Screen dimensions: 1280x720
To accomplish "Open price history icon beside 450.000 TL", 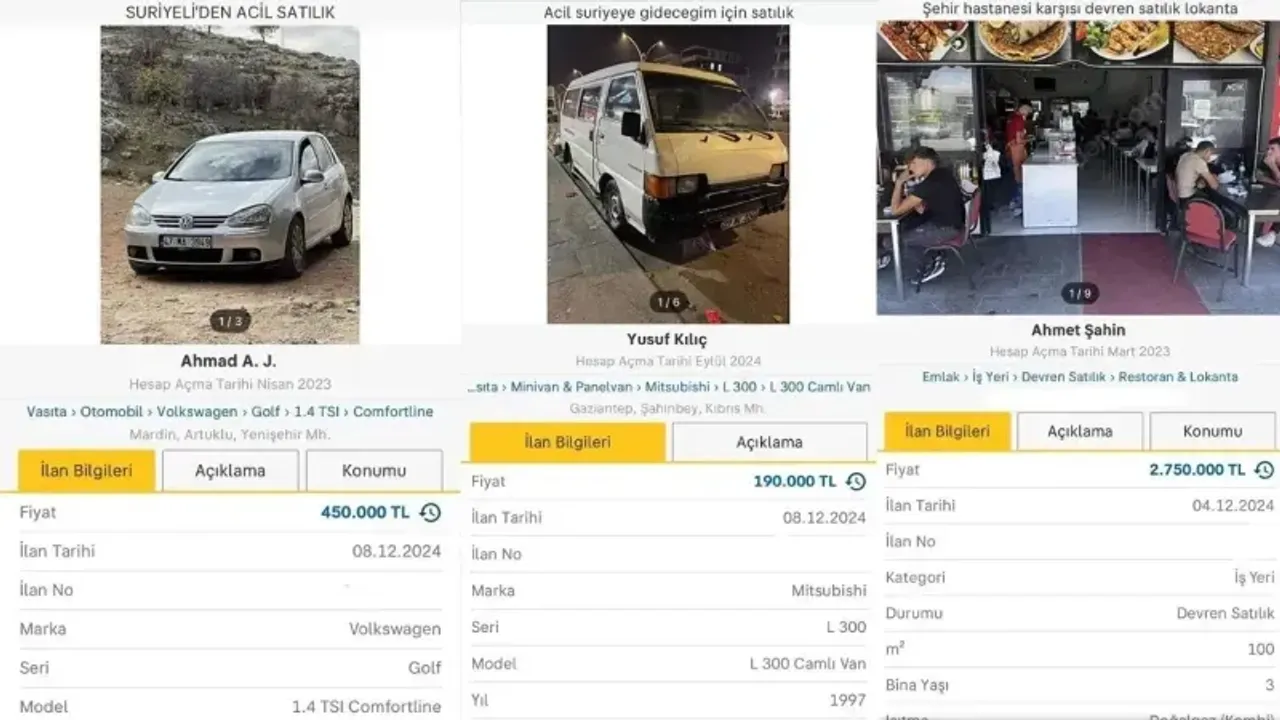I will [x=430, y=513].
